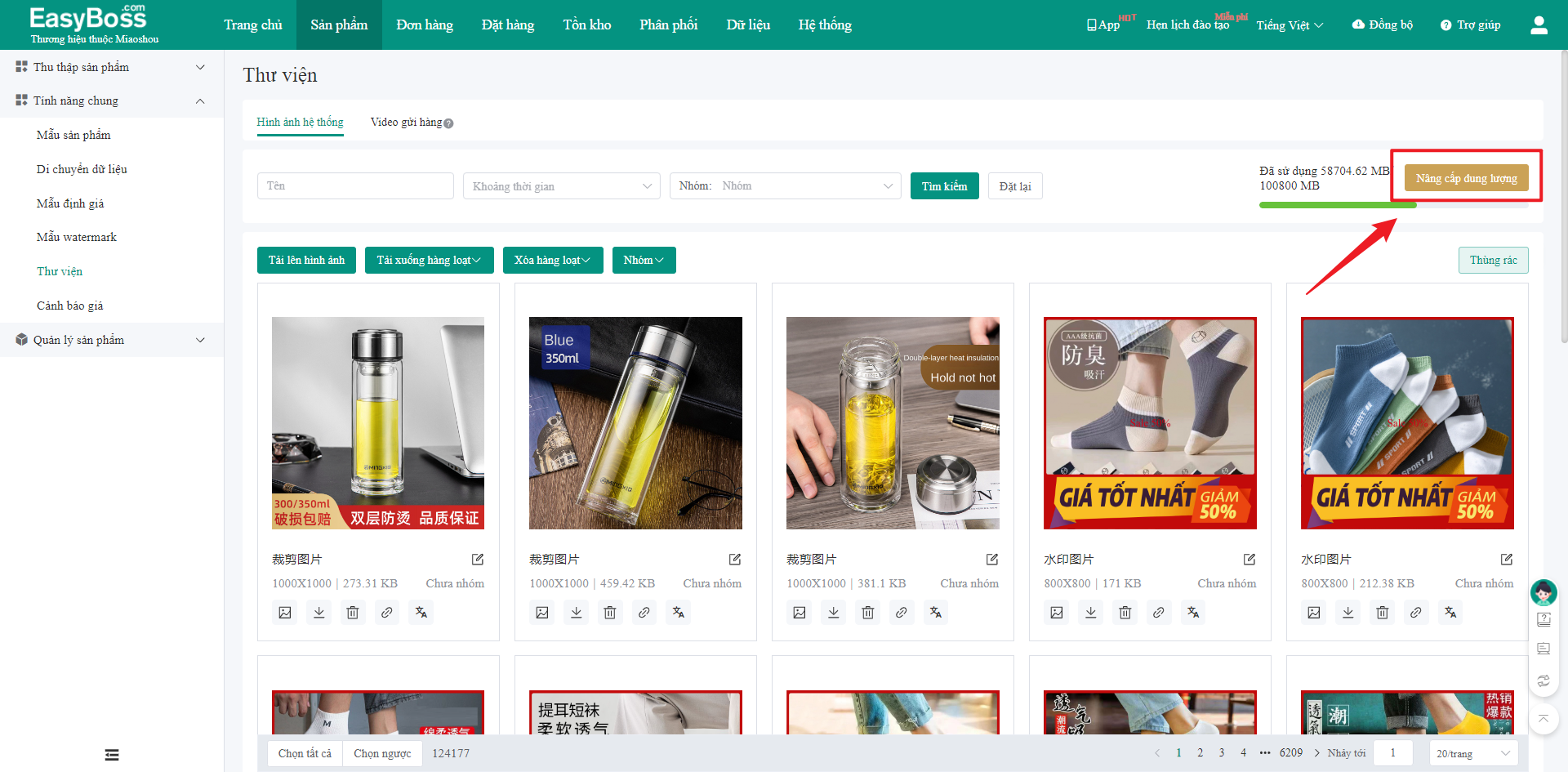This screenshot has width=1568, height=772.
Task: Delete the 459.42 KB image
Action: tap(610, 612)
